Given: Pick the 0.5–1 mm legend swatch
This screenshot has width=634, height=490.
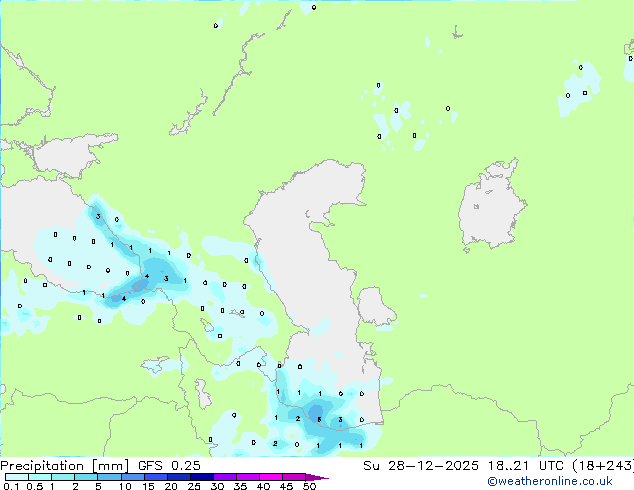Looking at the screenshot, I should coord(40,477).
